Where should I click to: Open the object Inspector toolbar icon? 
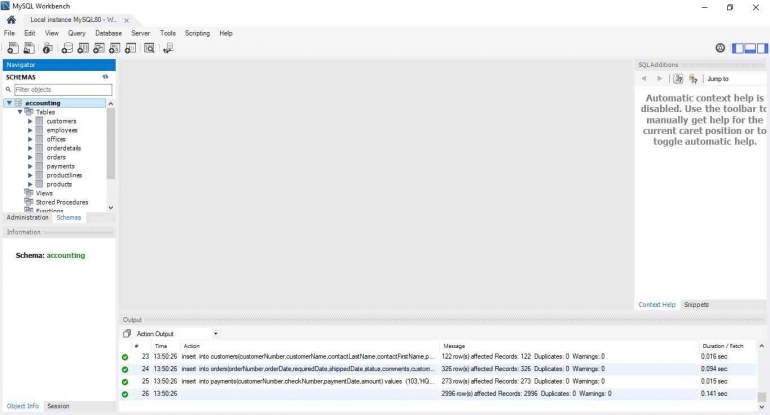(48, 48)
